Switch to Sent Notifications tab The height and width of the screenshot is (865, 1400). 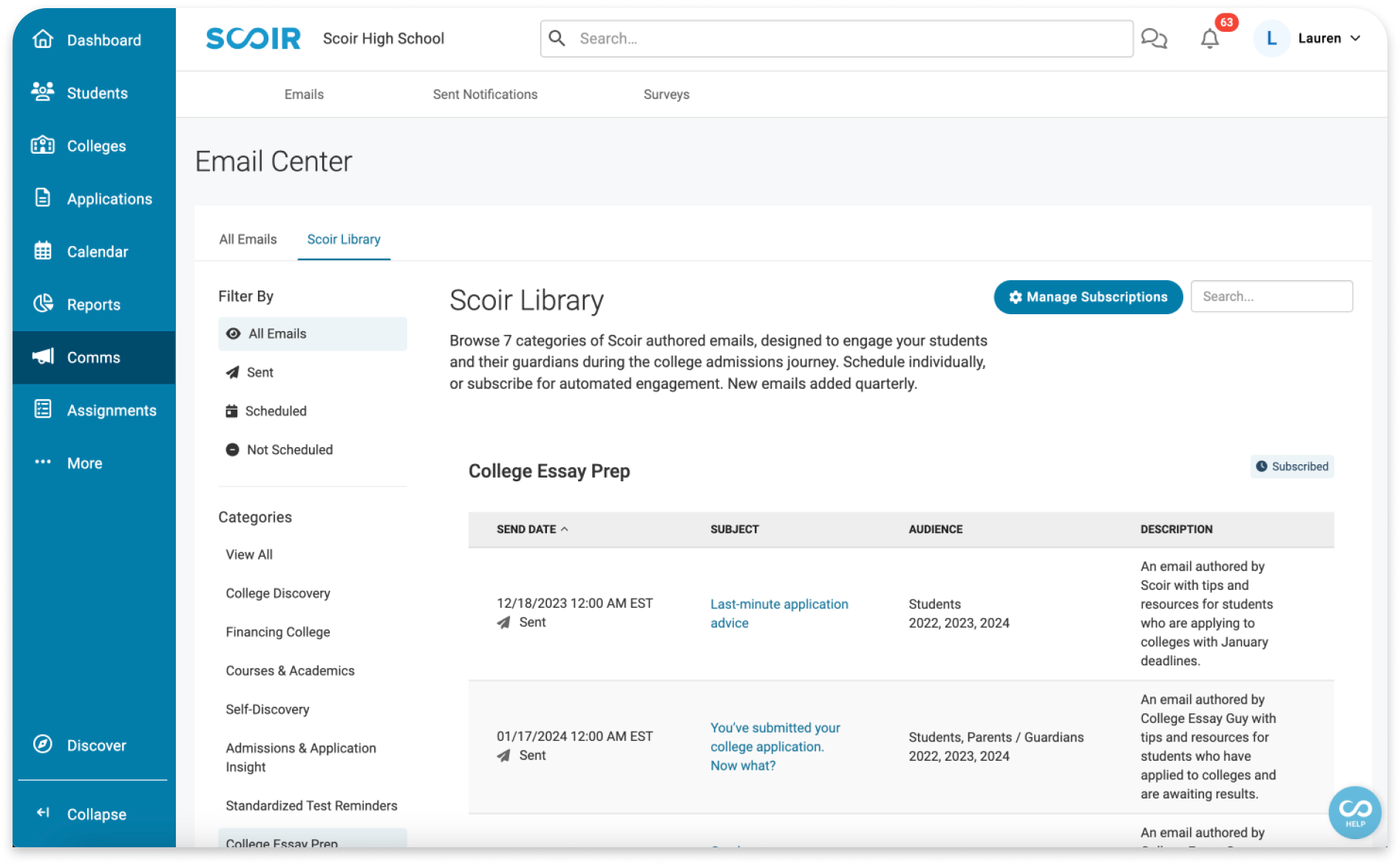point(485,94)
